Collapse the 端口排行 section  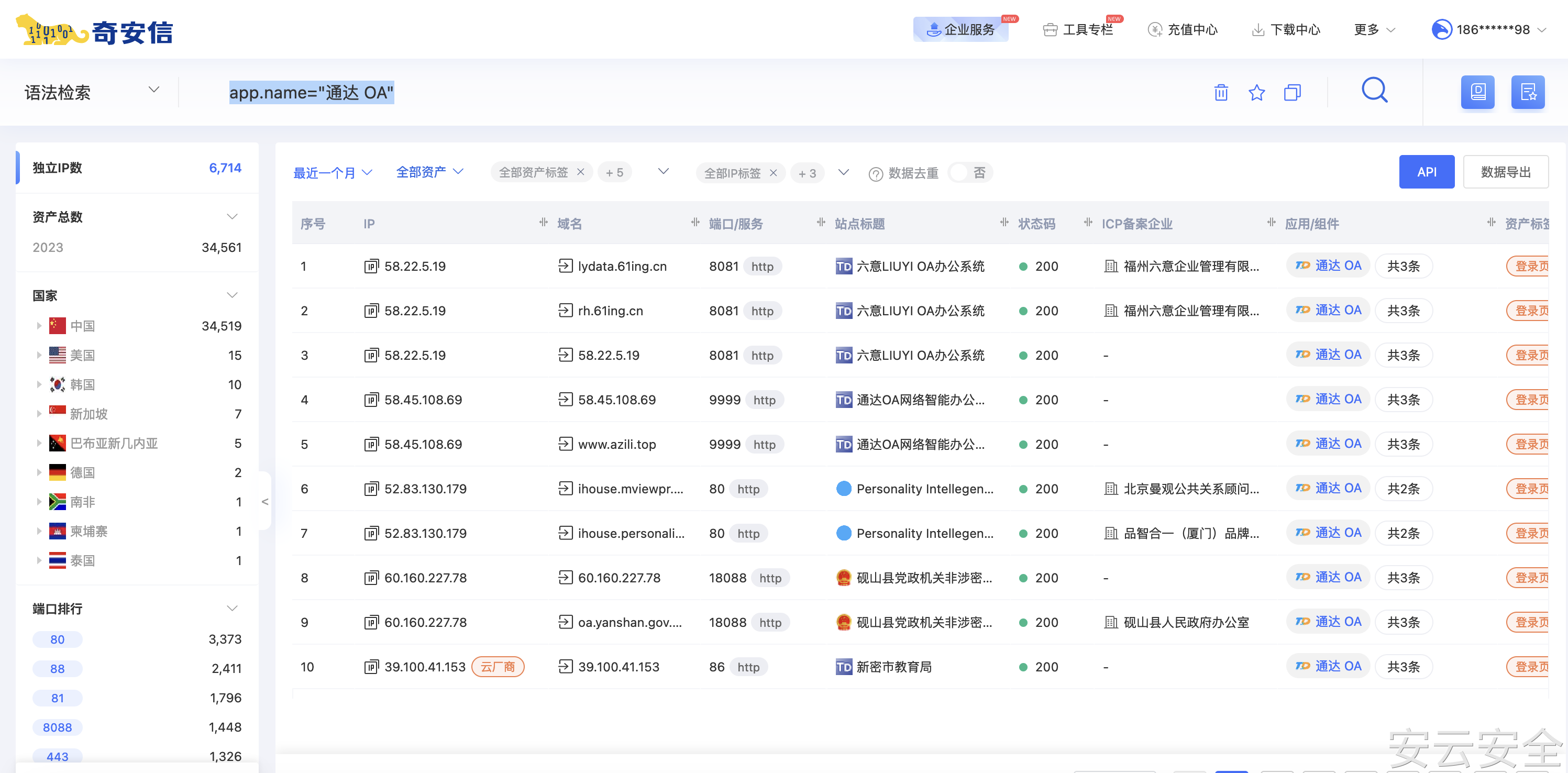click(x=232, y=608)
